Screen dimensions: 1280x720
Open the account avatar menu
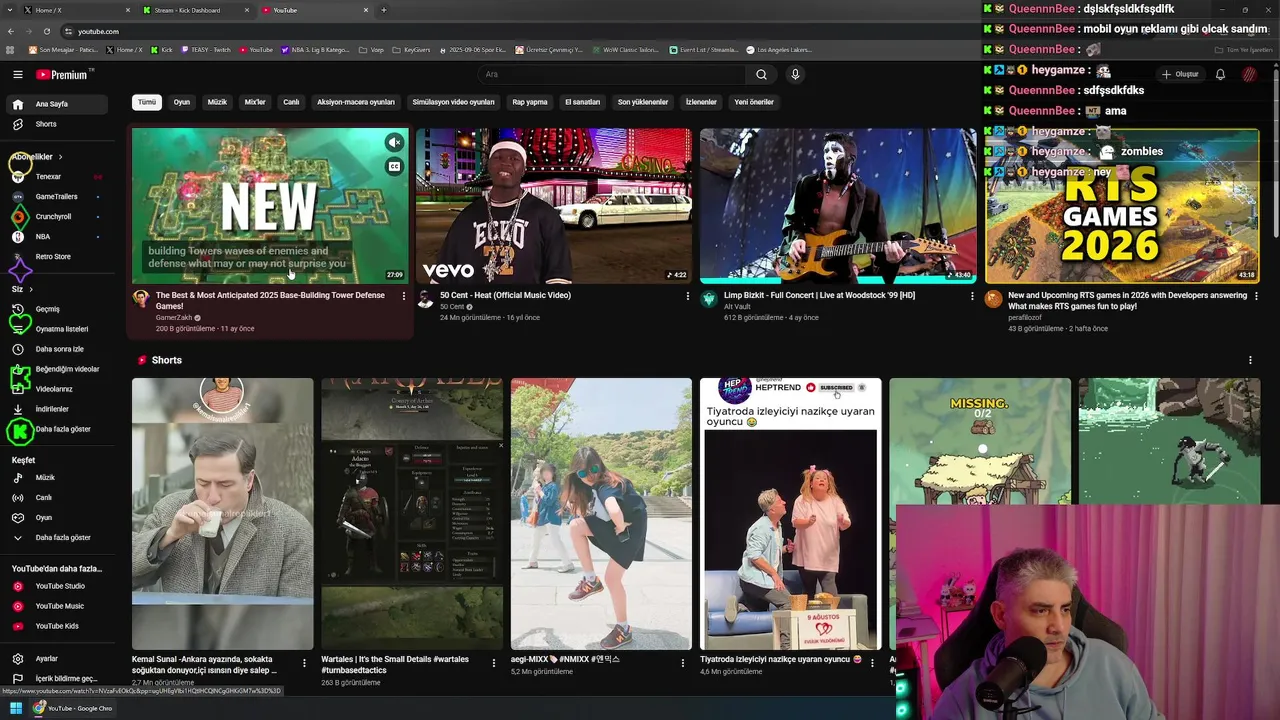click(1249, 74)
